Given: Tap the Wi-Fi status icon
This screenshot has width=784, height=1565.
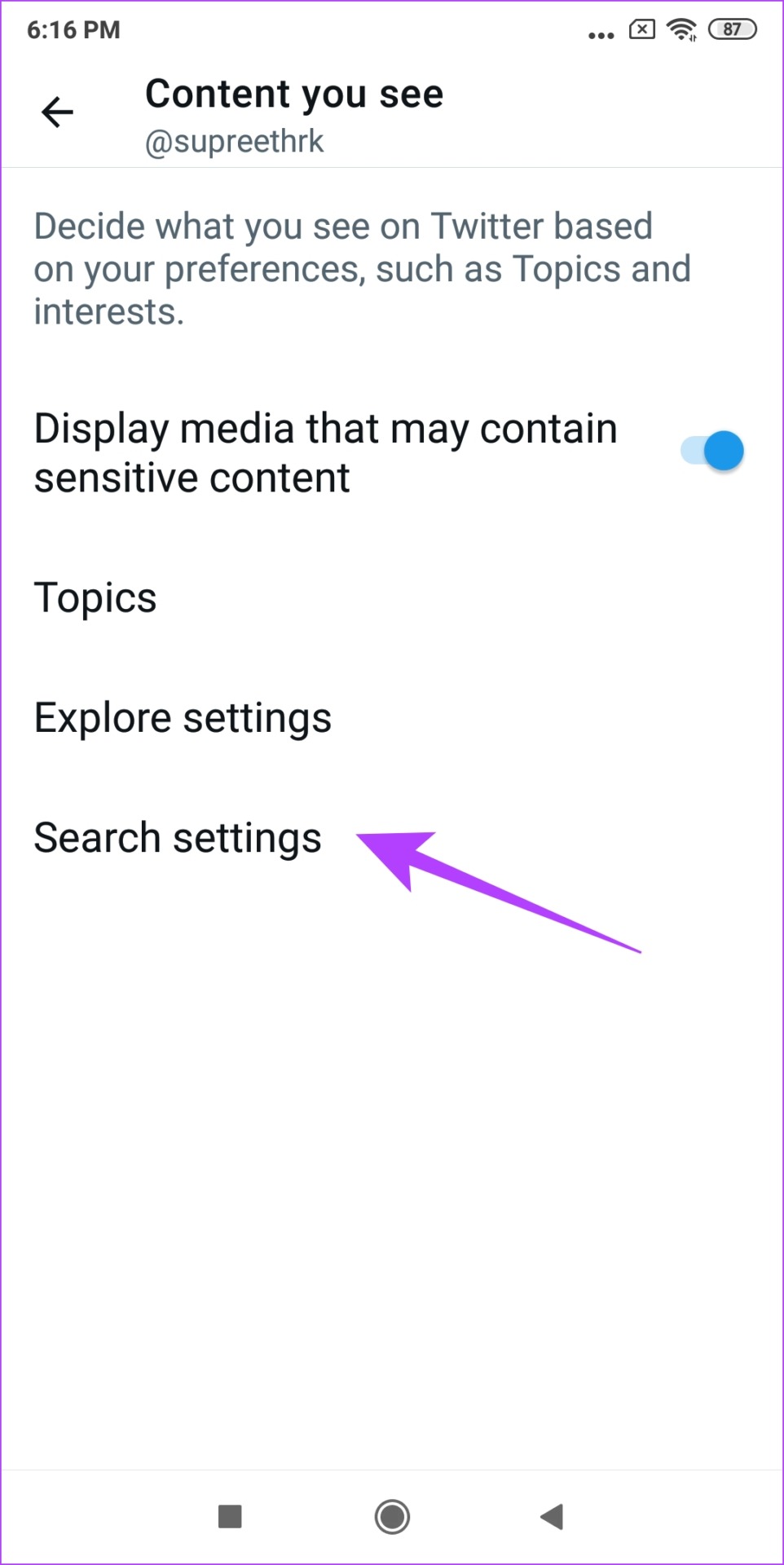Looking at the screenshot, I should [681, 30].
